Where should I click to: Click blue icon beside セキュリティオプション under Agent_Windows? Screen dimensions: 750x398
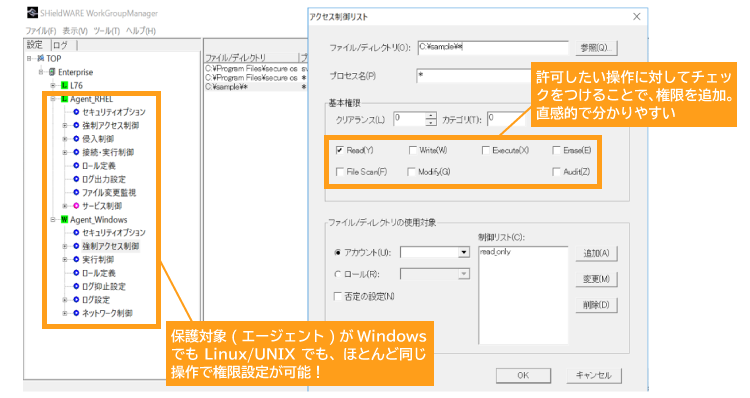pos(76,232)
